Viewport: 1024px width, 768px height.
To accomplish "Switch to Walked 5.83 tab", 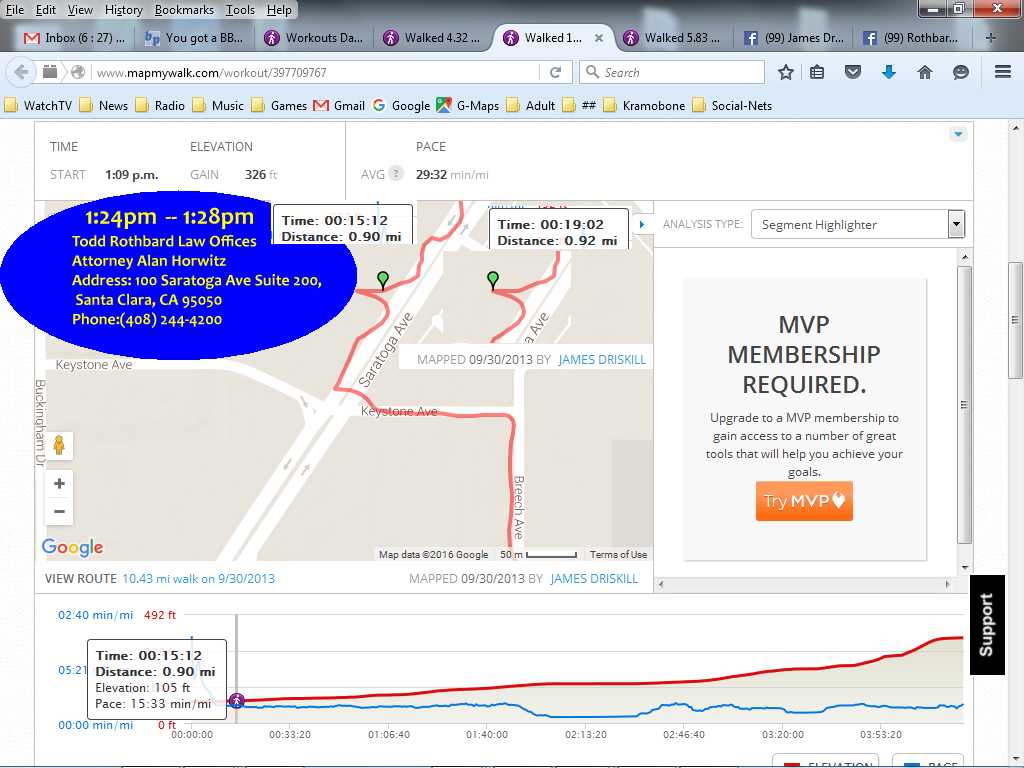I will (x=673, y=38).
